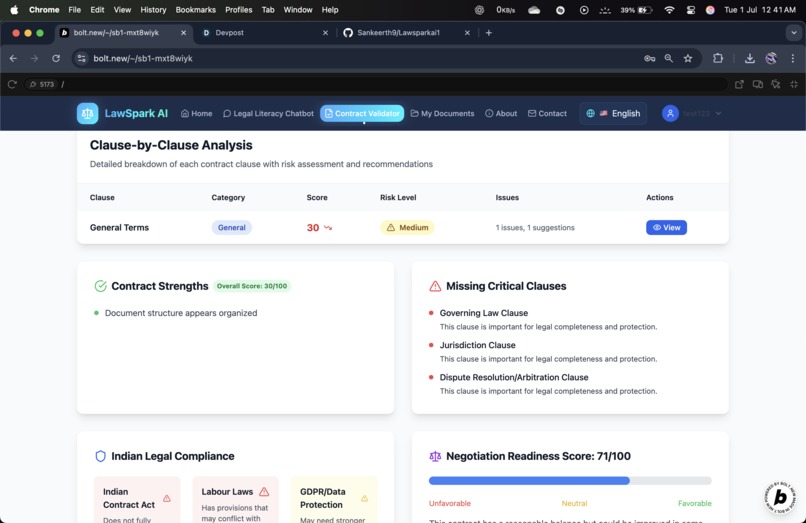Open the Chrome three-dot menu
The image size is (806, 523).
tap(793, 59)
